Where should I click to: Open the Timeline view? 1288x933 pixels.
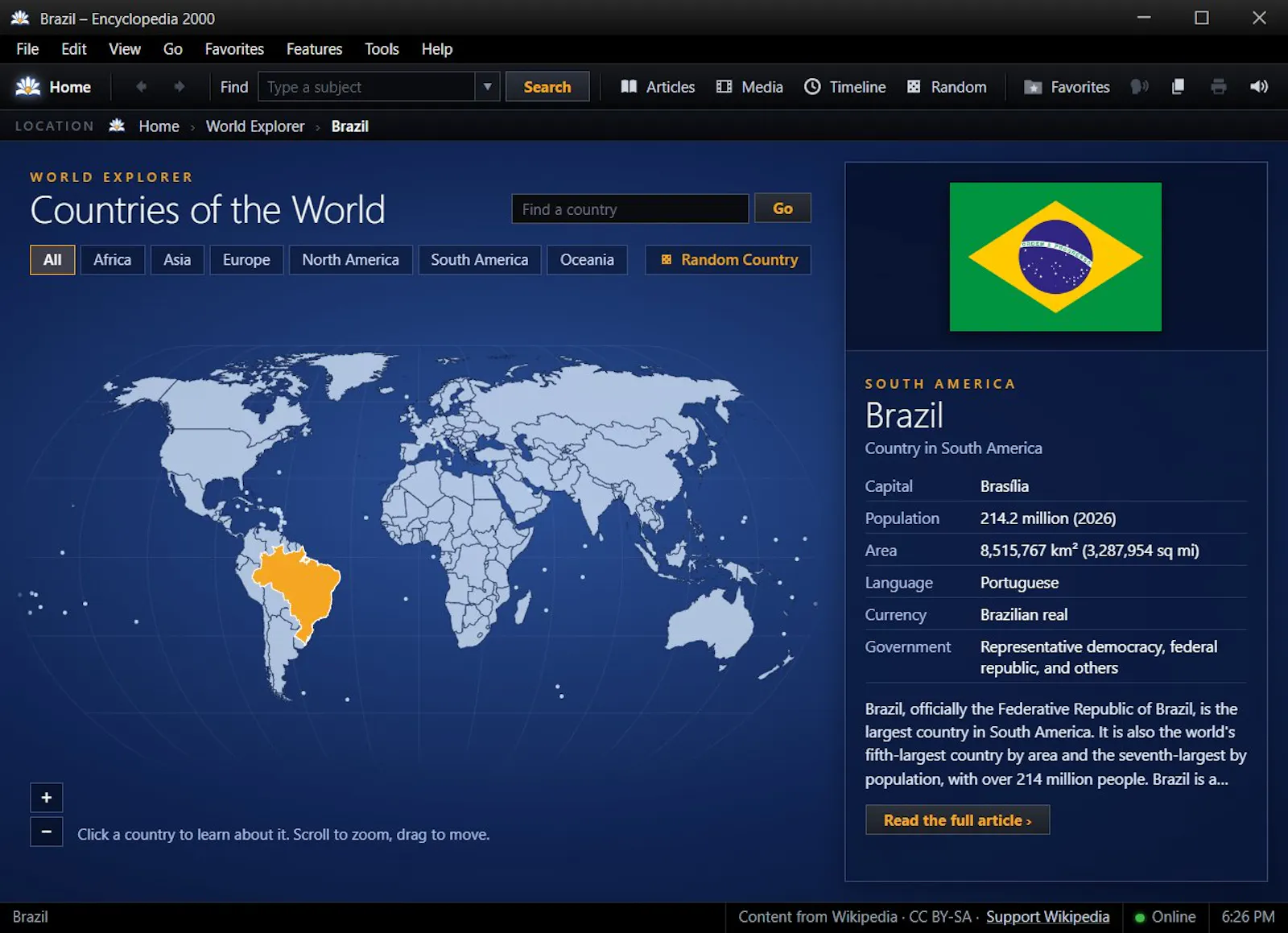[x=845, y=87]
